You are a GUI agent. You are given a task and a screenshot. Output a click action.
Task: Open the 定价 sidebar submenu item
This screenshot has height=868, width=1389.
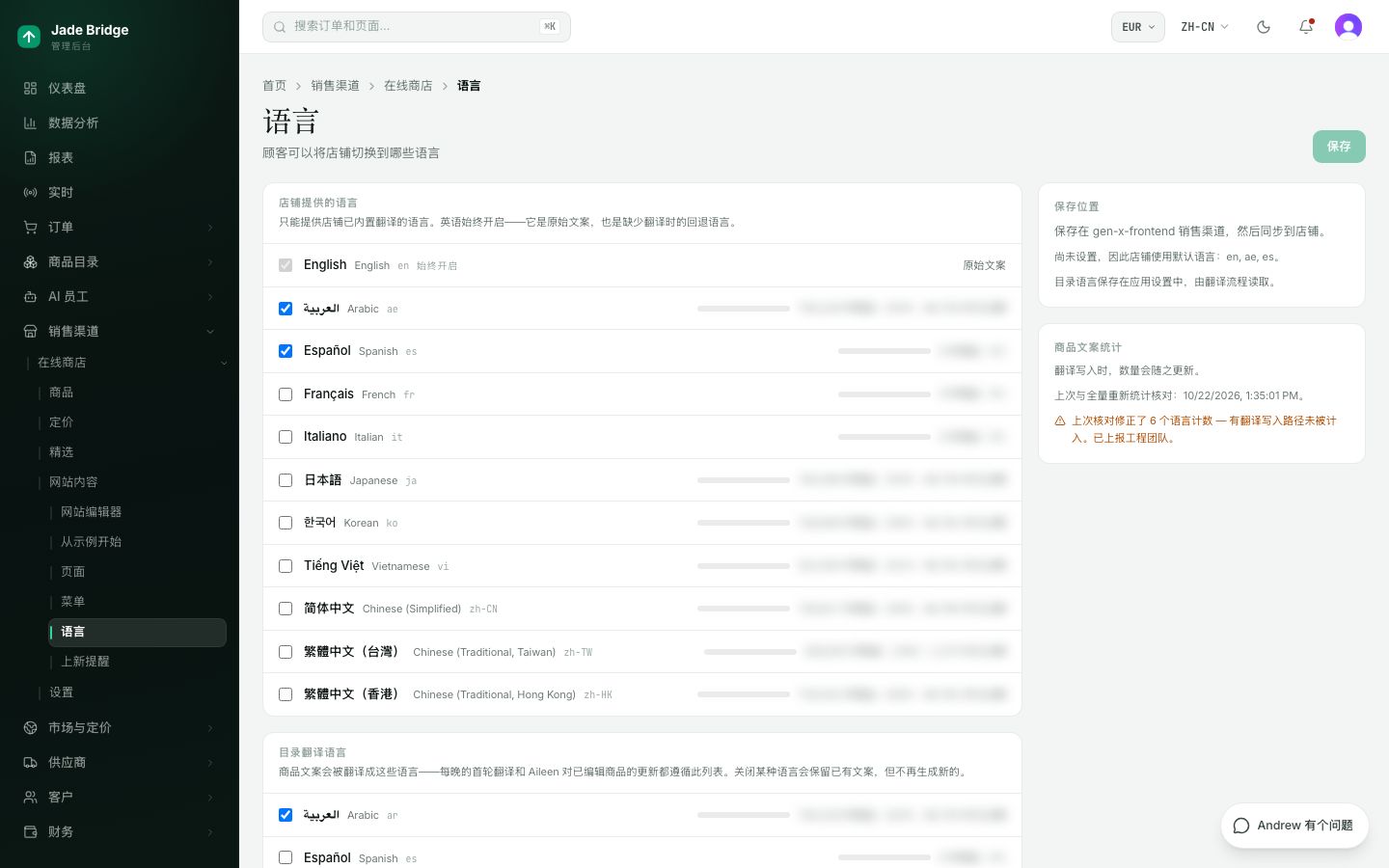62,422
